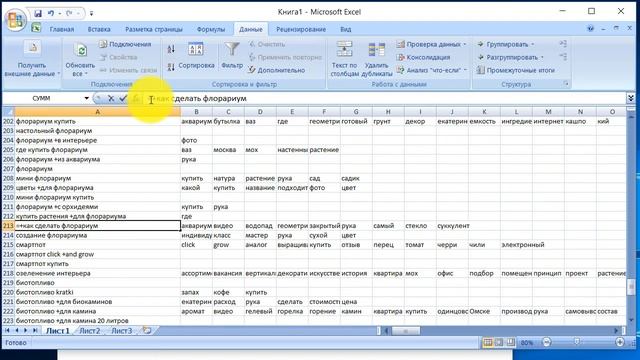The width and height of the screenshot is (640, 360).
Task: Click the Select All corner button
Action: (x=8, y=111)
